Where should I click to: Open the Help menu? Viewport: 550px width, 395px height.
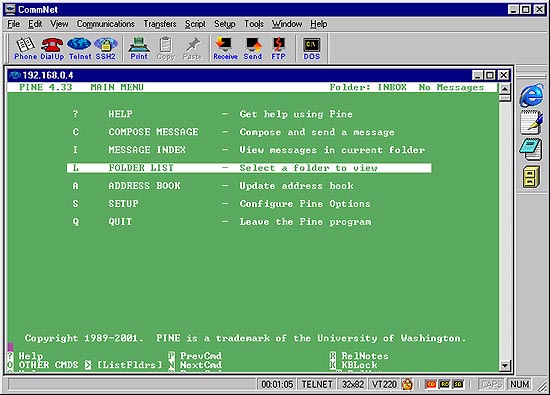tap(318, 24)
